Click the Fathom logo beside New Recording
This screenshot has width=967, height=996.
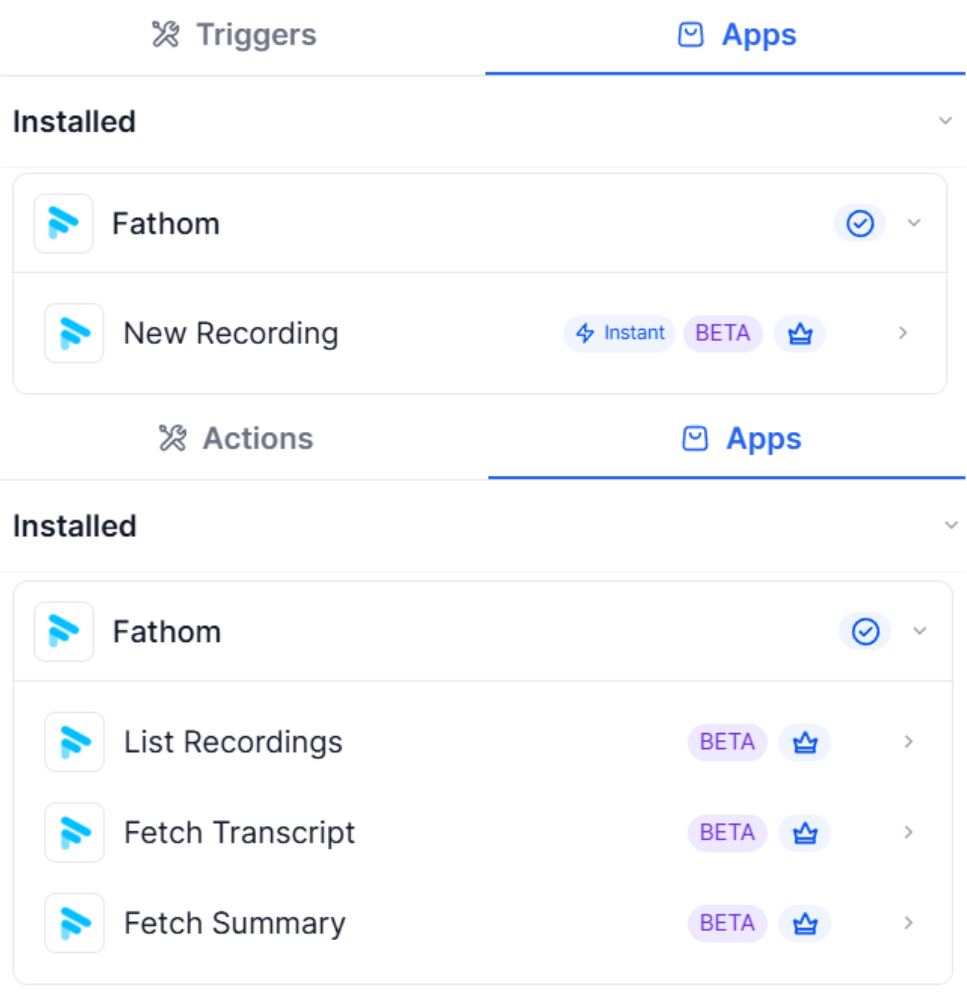74,333
